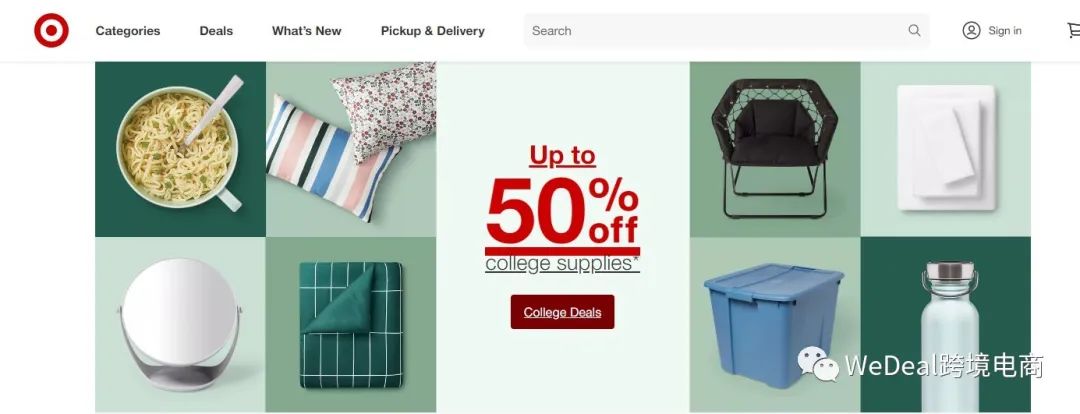Image resolution: width=1080 pixels, height=414 pixels.
Task: Select the round mirror product image
Action: coord(180,324)
